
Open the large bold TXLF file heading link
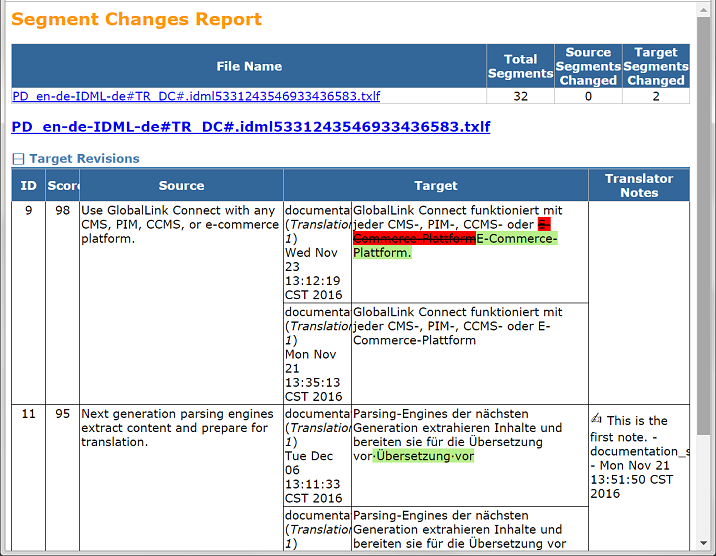[x=251, y=127]
